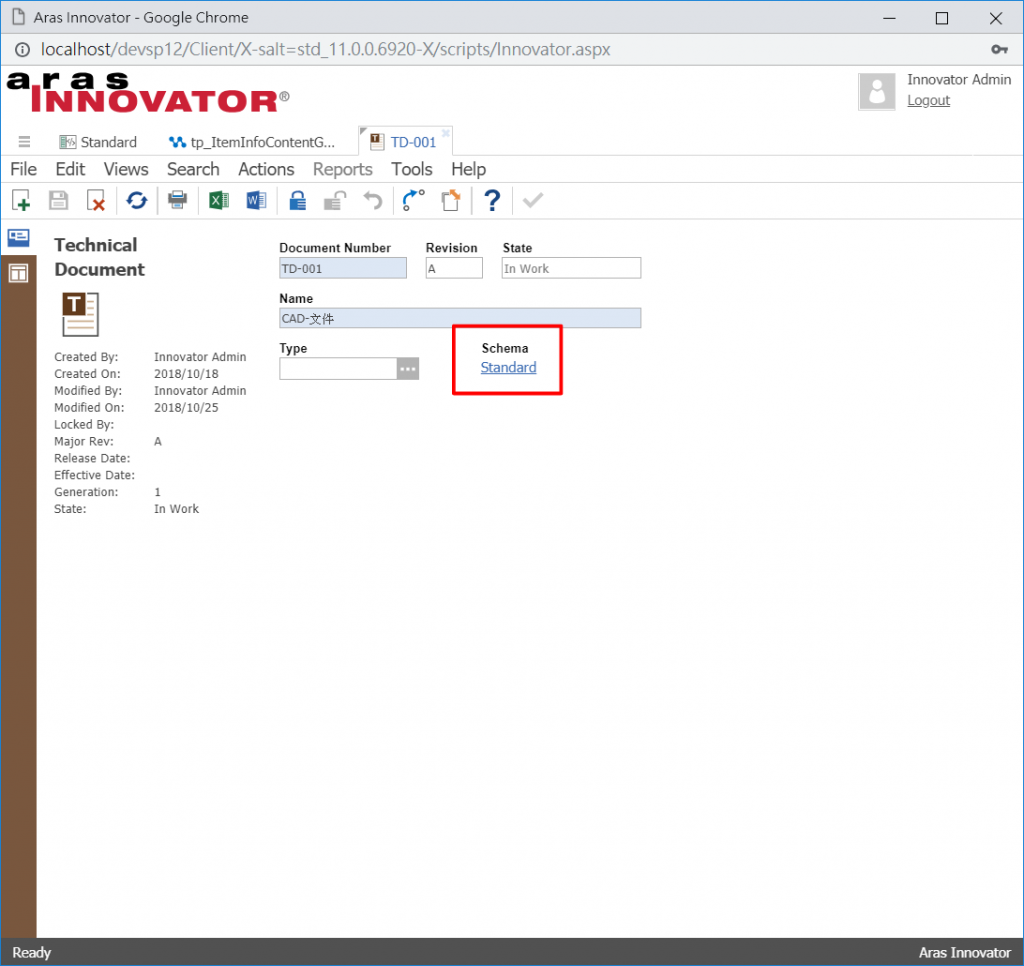The image size is (1024, 966).
Task: Click the grey Unlock icon
Action: click(335, 201)
